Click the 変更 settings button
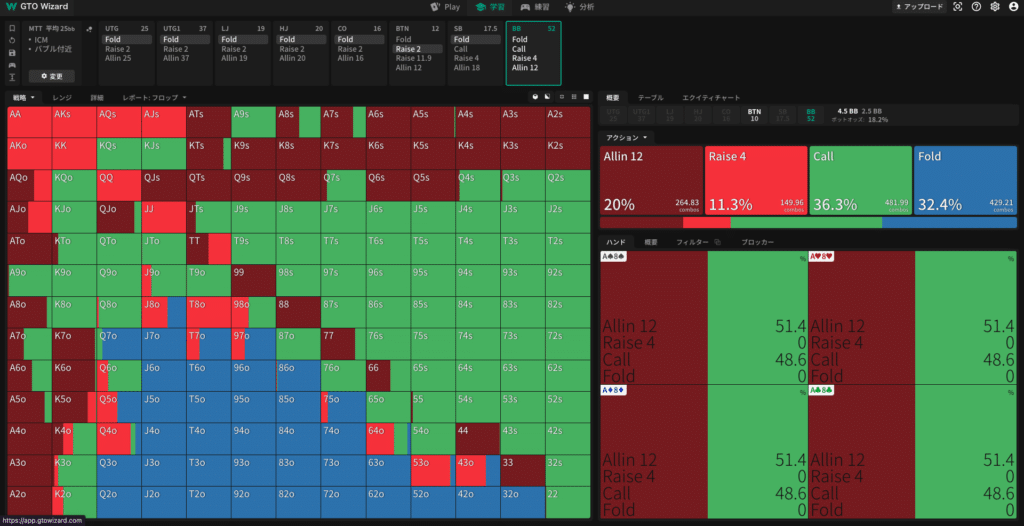This screenshot has width=1024, height=526. (x=52, y=76)
